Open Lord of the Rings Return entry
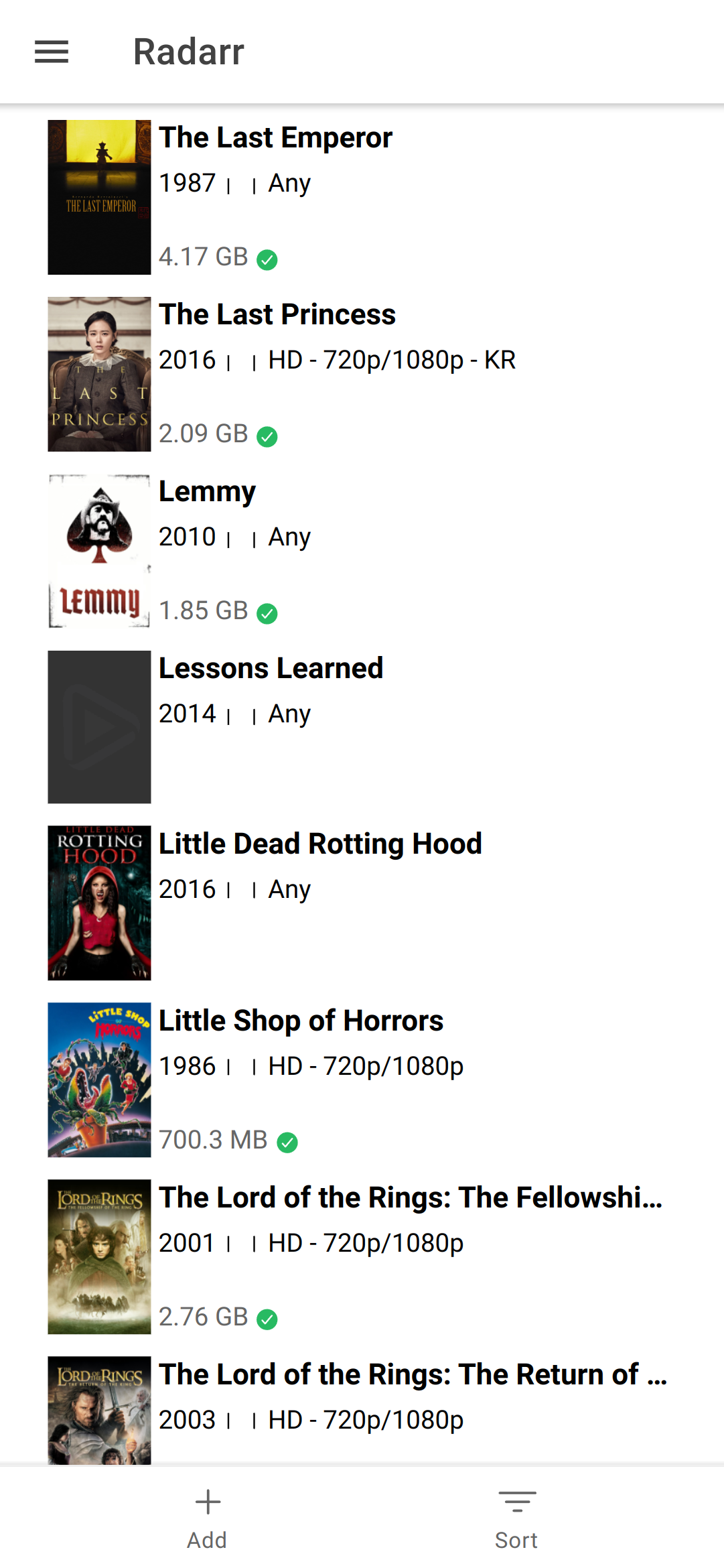Viewport: 724px width, 1568px height. (x=413, y=1374)
